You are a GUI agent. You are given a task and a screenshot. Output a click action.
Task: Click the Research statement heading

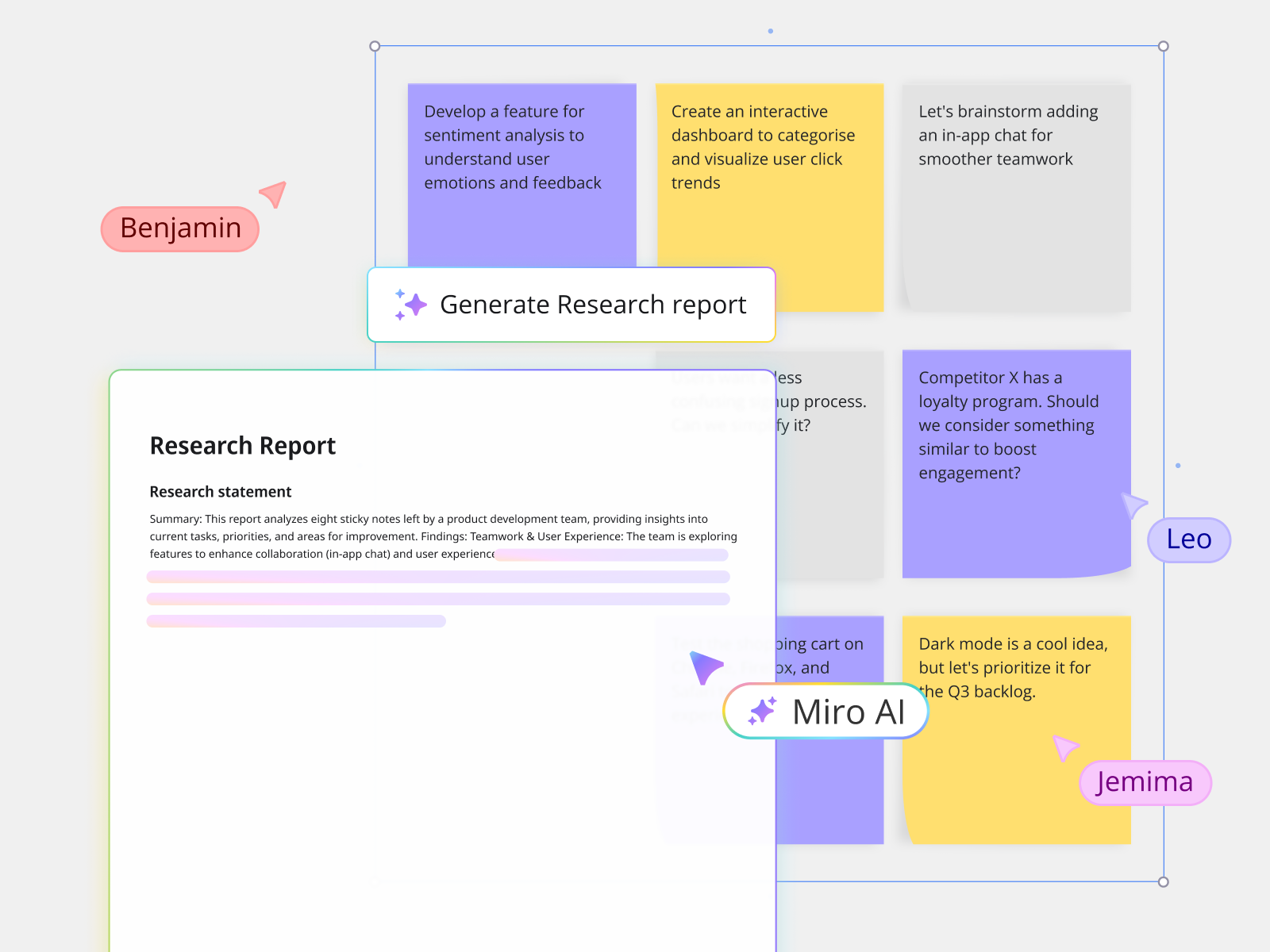221,492
